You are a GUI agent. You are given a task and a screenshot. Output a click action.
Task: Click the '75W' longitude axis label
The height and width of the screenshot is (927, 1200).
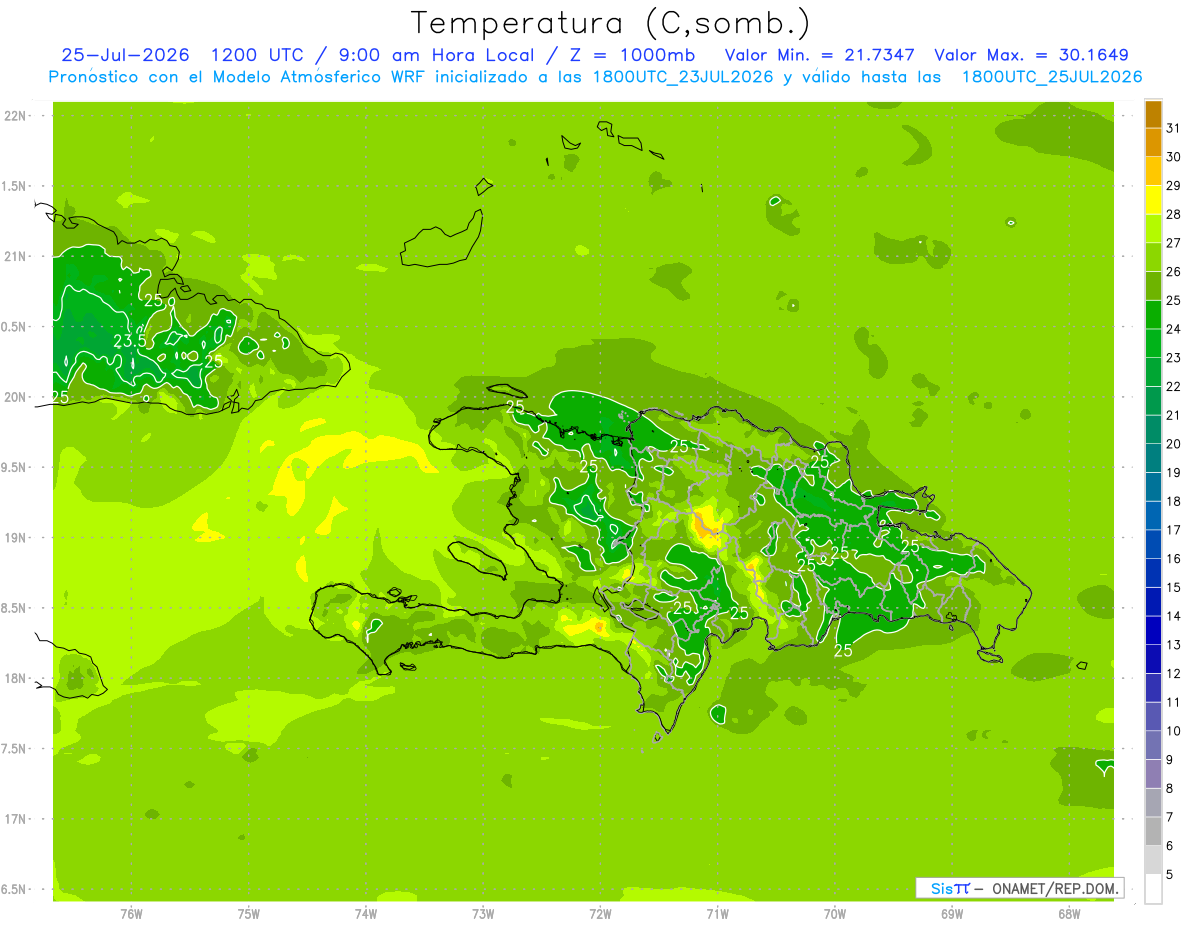(249, 913)
